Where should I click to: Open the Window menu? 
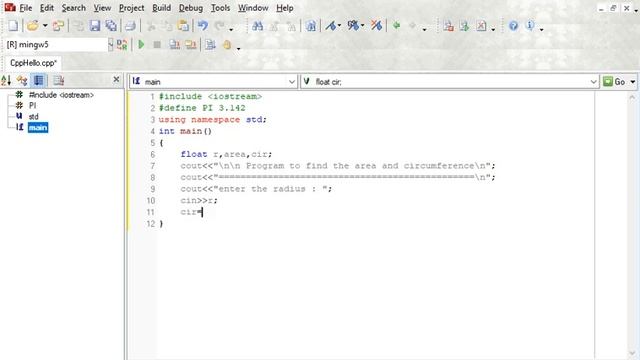253,8
